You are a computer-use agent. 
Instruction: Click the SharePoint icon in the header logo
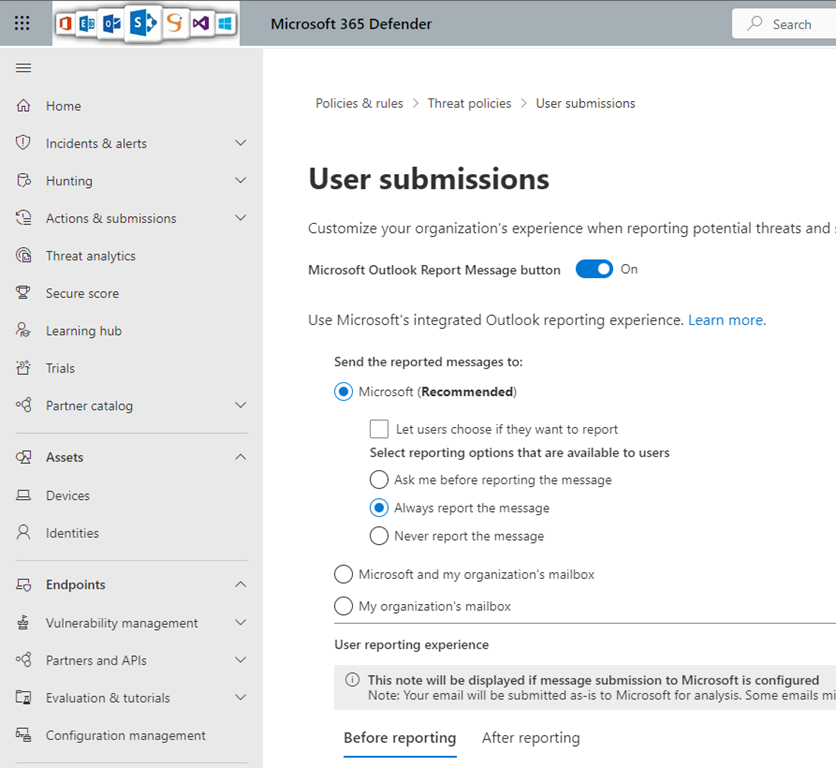click(142, 23)
